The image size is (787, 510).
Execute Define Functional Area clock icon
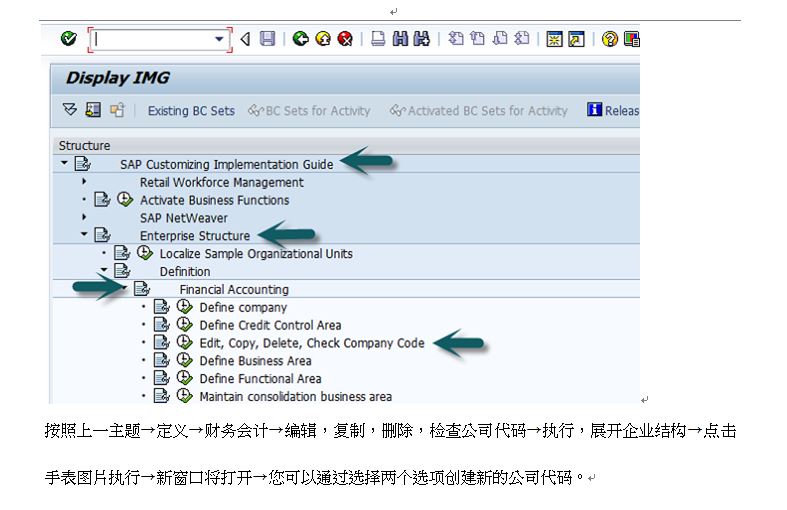[x=185, y=377]
